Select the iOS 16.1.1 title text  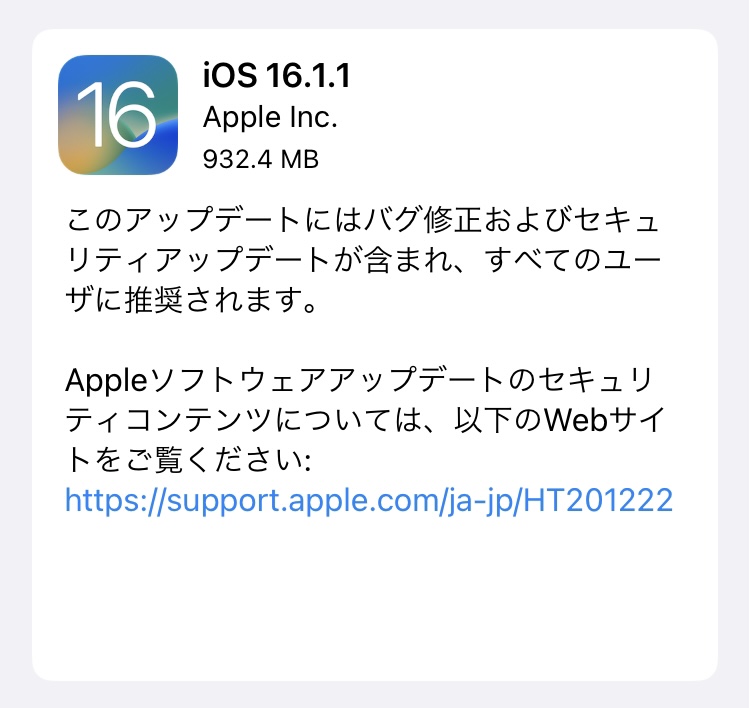point(277,75)
